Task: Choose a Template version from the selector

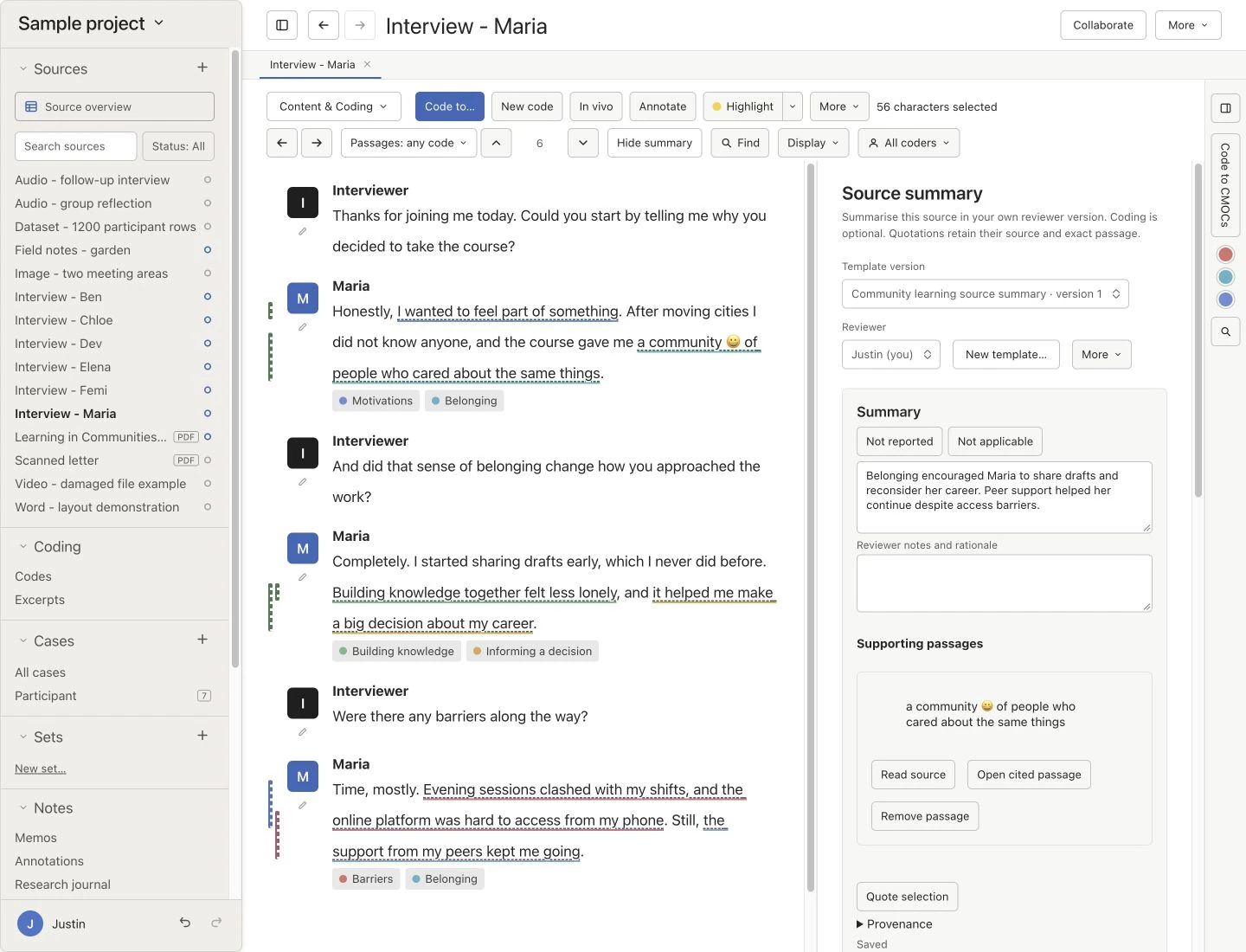Action: pos(986,294)
